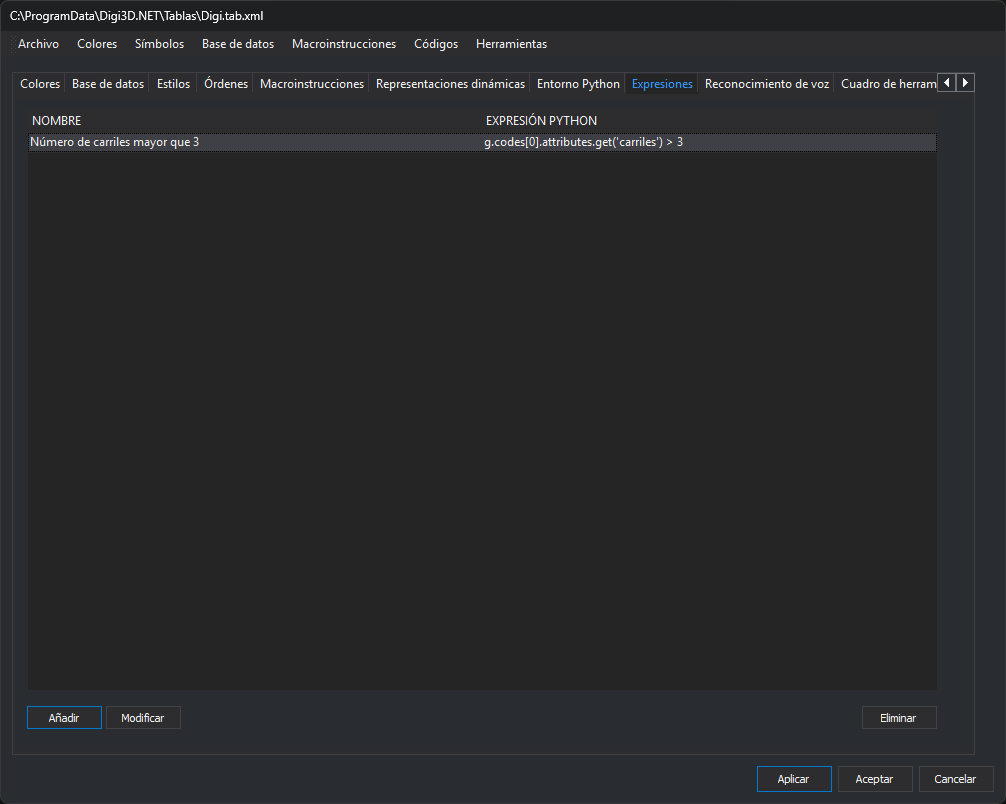1006x804 pixels.
Task: Switch to the Órdenes tab
Action: pos(226,83)
